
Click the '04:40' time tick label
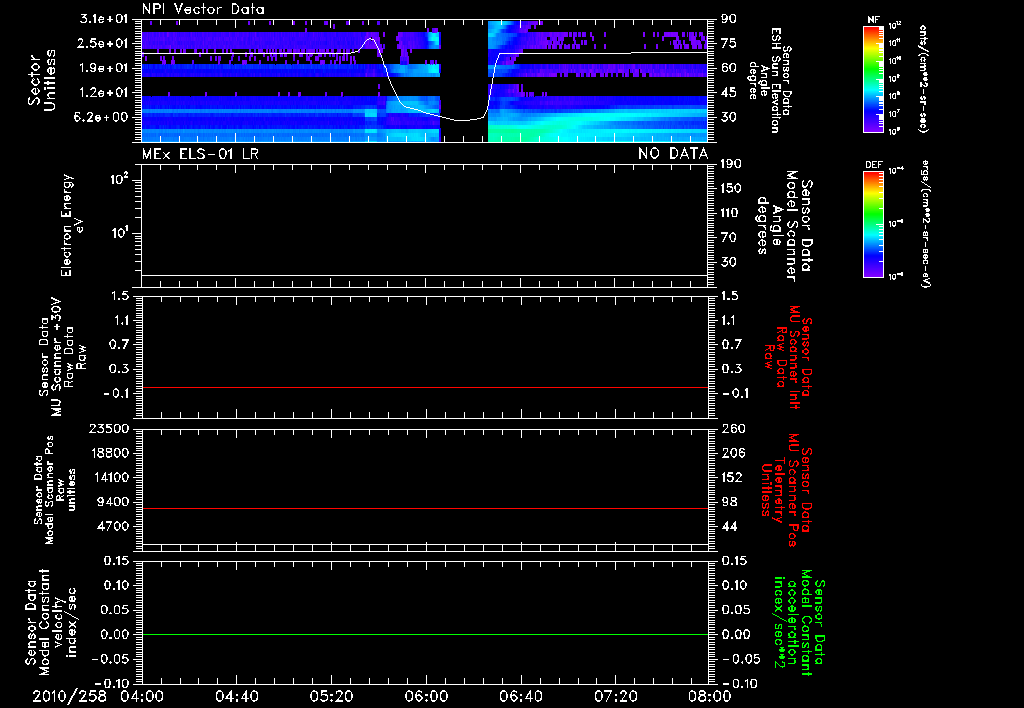tap(236, 696)
